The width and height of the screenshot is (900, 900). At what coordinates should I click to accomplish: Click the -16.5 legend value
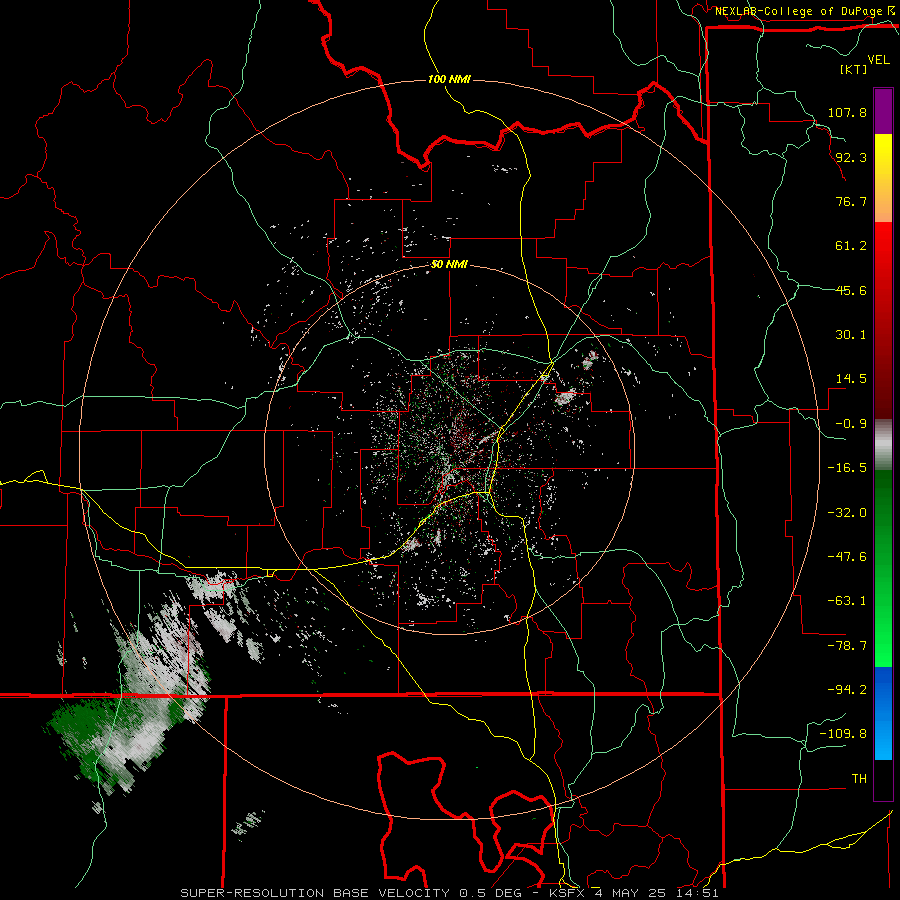click(847, 468)
